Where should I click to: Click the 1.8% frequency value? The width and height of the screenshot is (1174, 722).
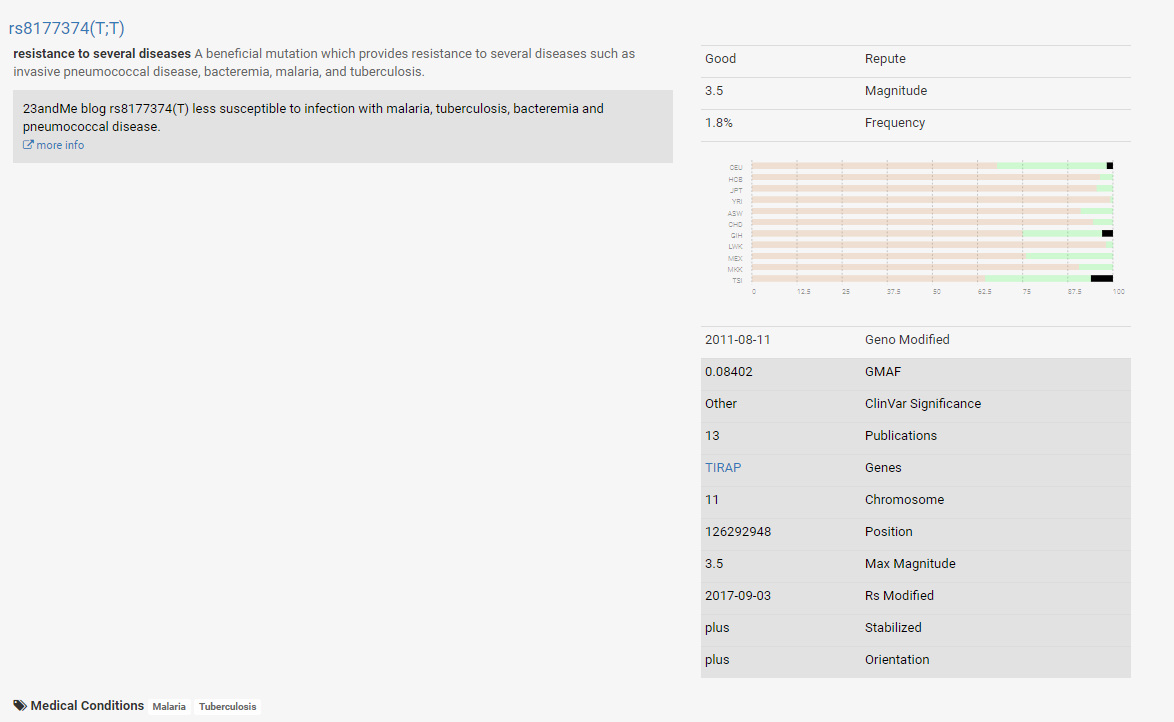(719, 123)
